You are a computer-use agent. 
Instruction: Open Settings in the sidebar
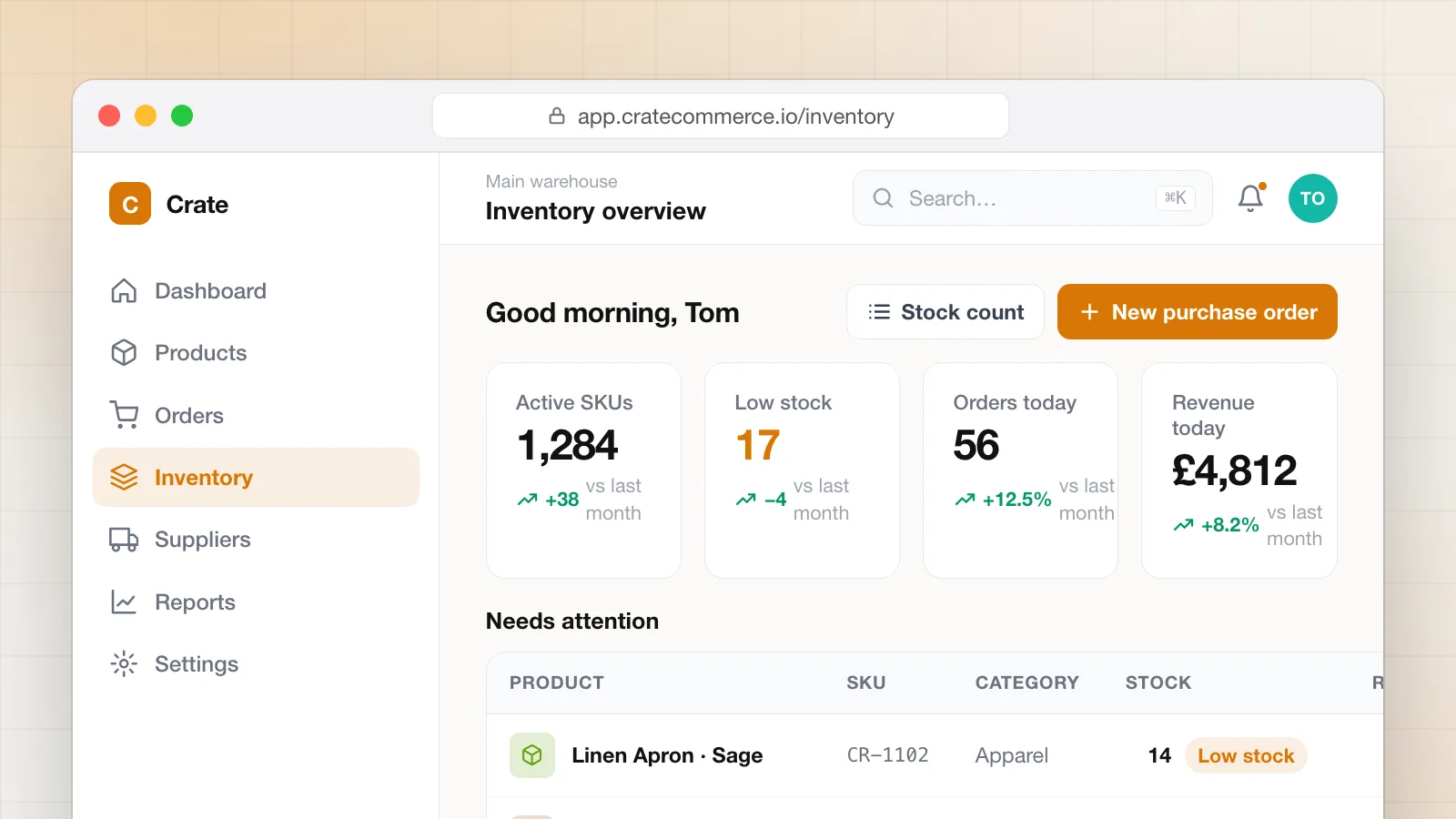click(x=256, y=664)
